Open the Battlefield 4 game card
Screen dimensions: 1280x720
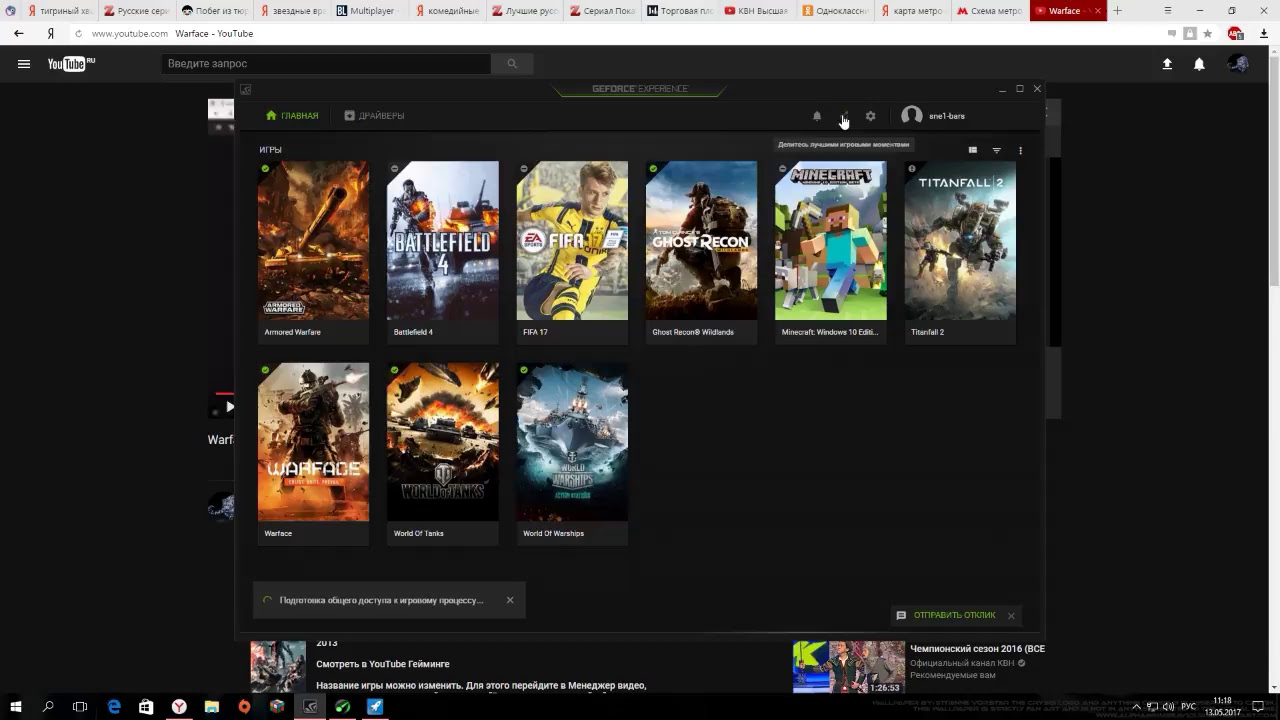[443, 252]
